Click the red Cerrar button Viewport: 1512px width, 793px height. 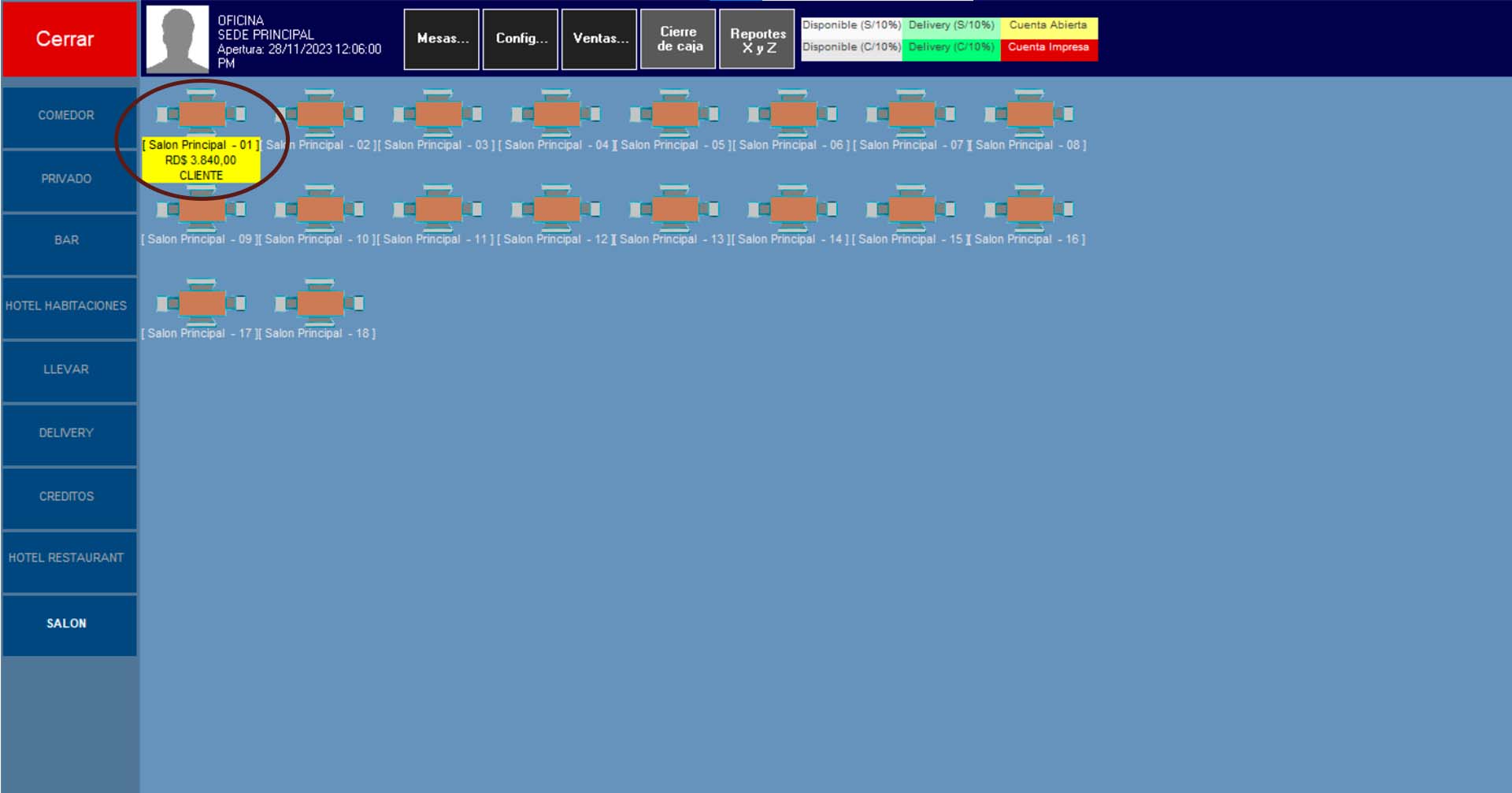pos(69,39)
